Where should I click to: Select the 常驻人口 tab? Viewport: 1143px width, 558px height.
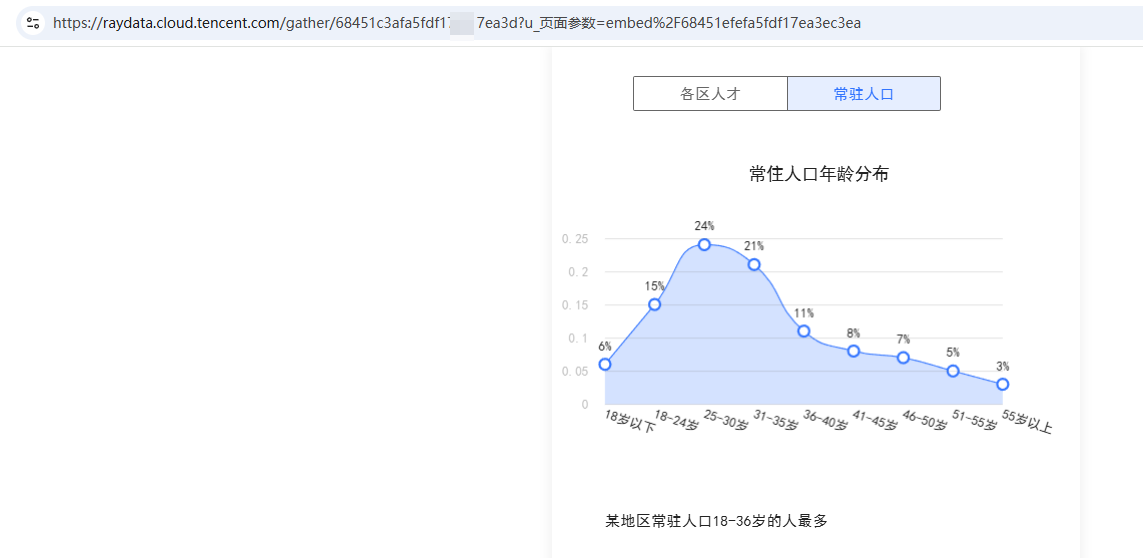863,94
